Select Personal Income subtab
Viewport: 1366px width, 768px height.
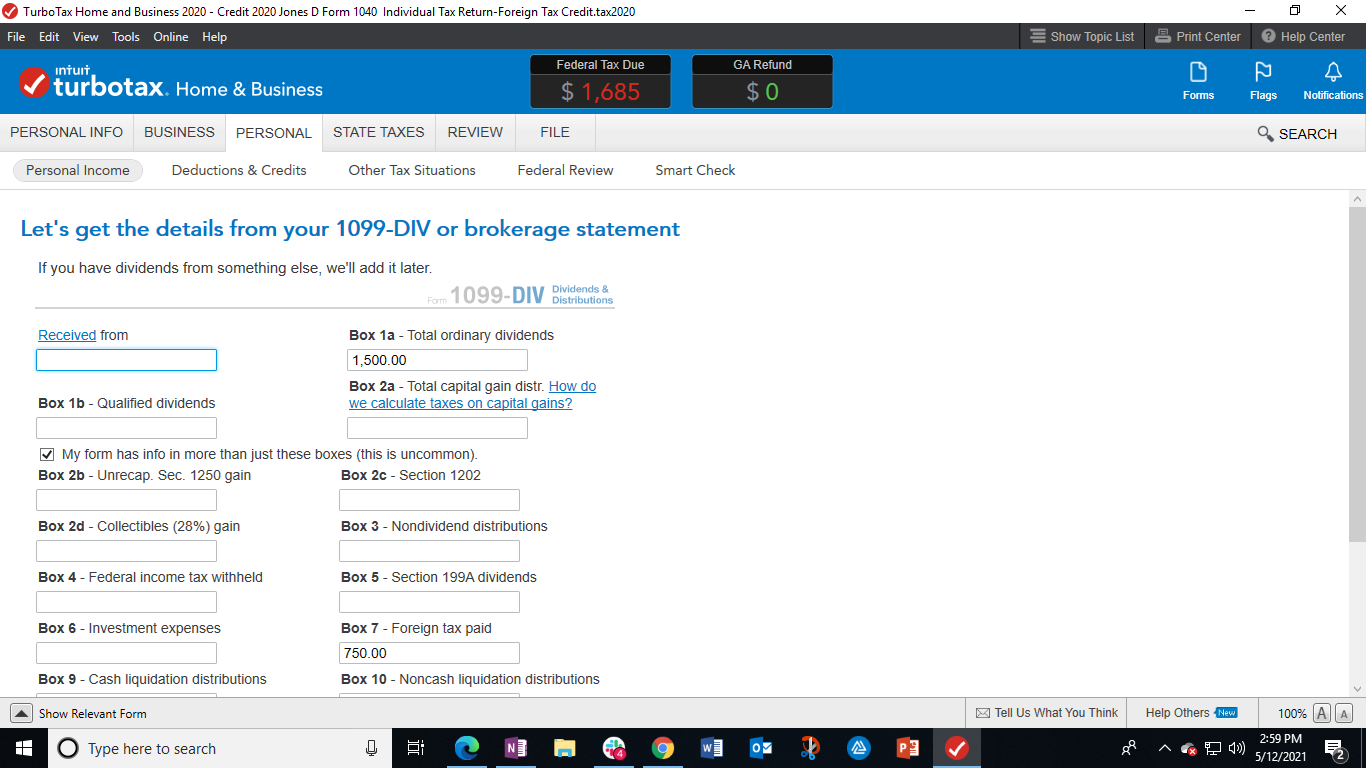tap(78, 170)
